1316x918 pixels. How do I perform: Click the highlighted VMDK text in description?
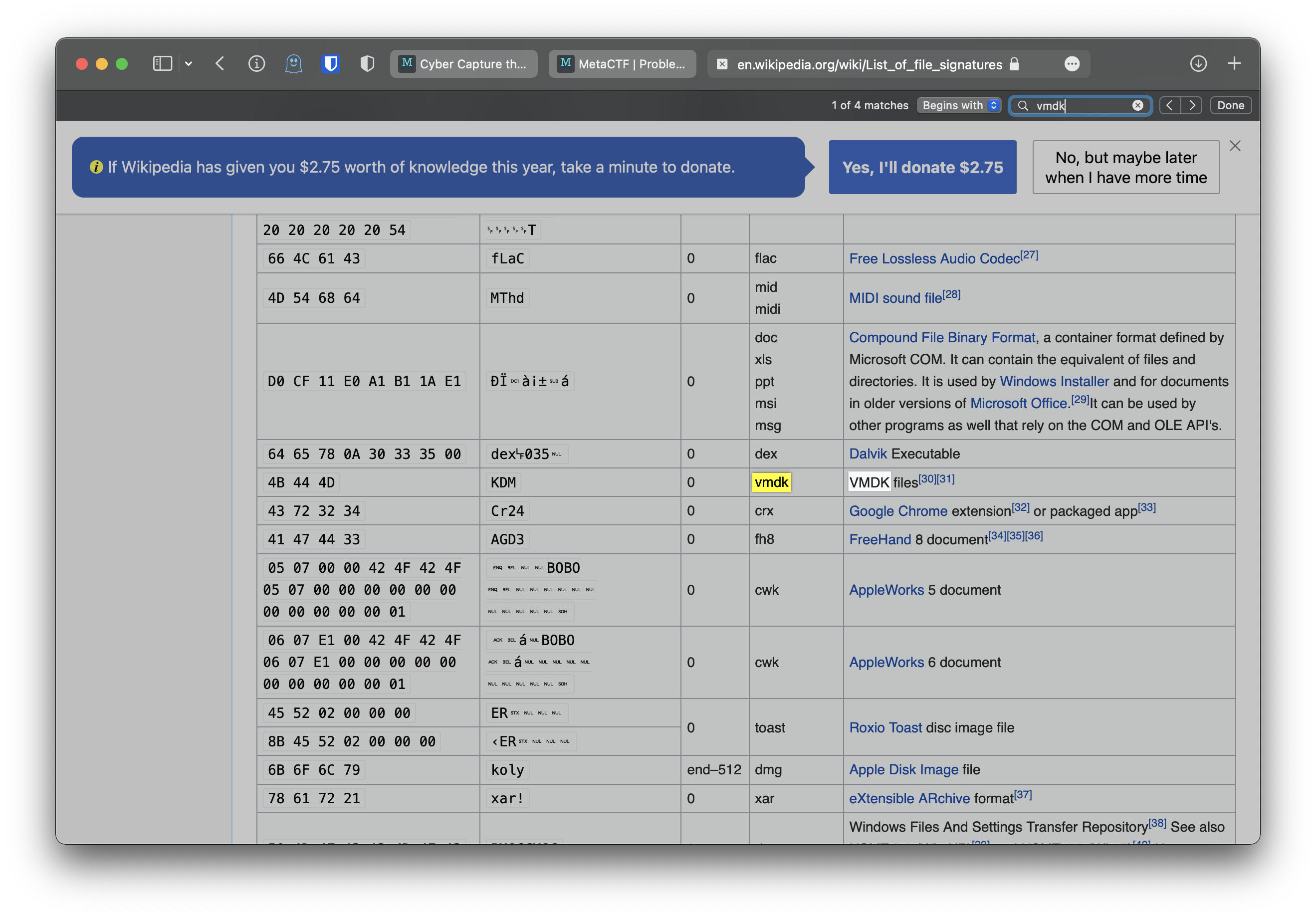click(869, 482)
